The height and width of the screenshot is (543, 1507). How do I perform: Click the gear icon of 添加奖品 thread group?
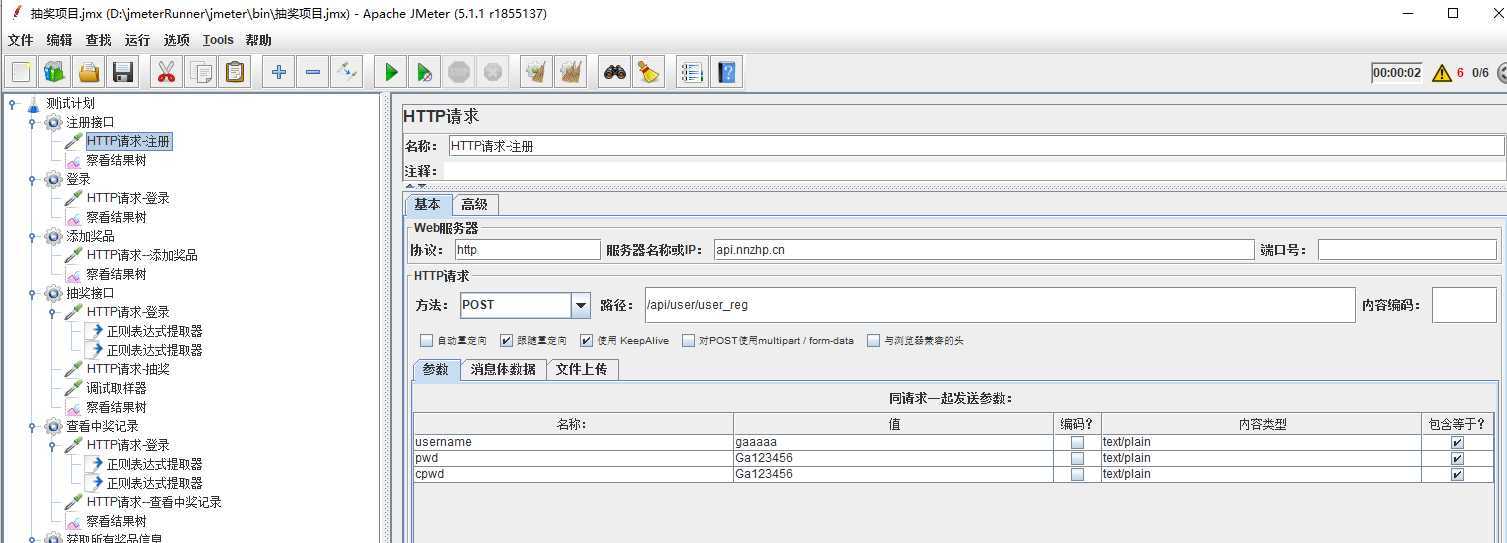pyautogui.click(x=53, y=236)
